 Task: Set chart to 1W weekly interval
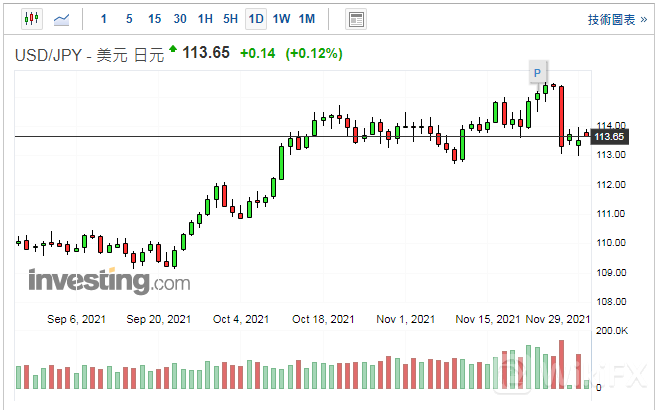[x=281, y=19]
